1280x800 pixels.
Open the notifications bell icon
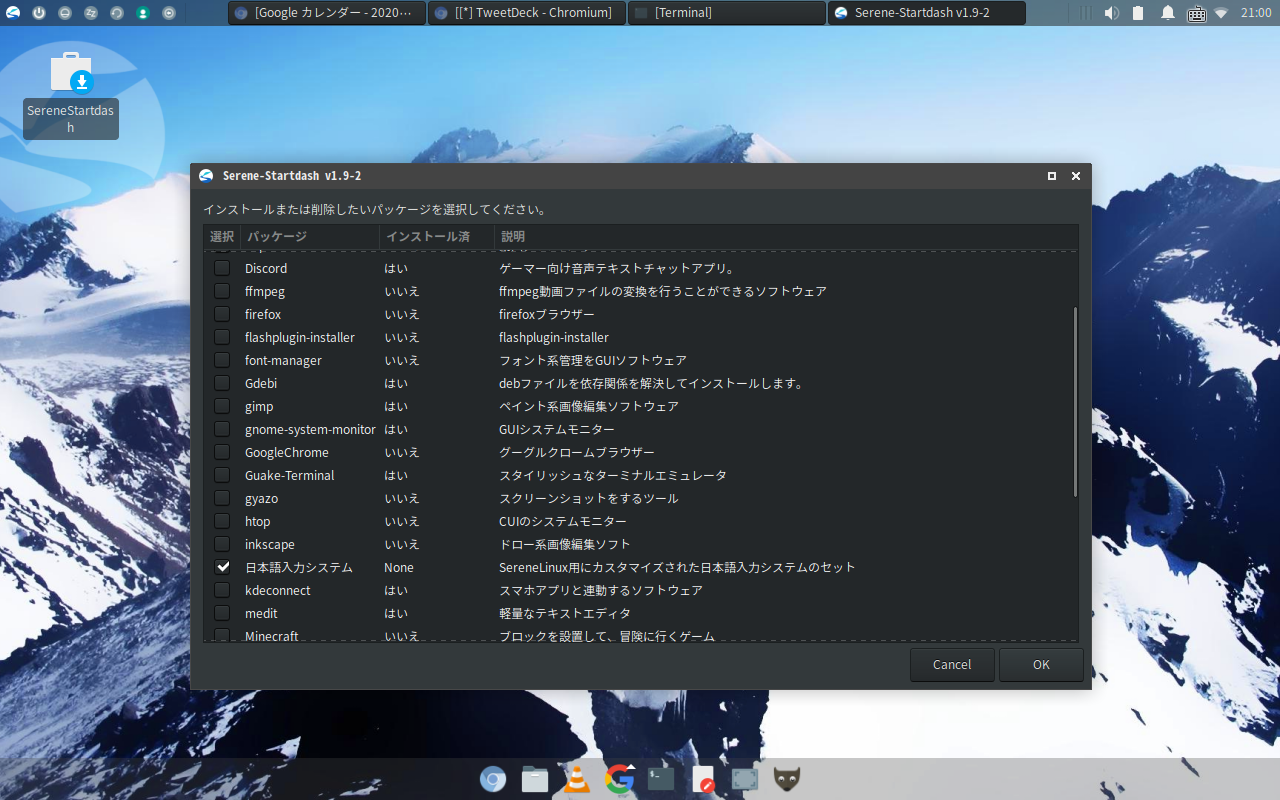1167,13
